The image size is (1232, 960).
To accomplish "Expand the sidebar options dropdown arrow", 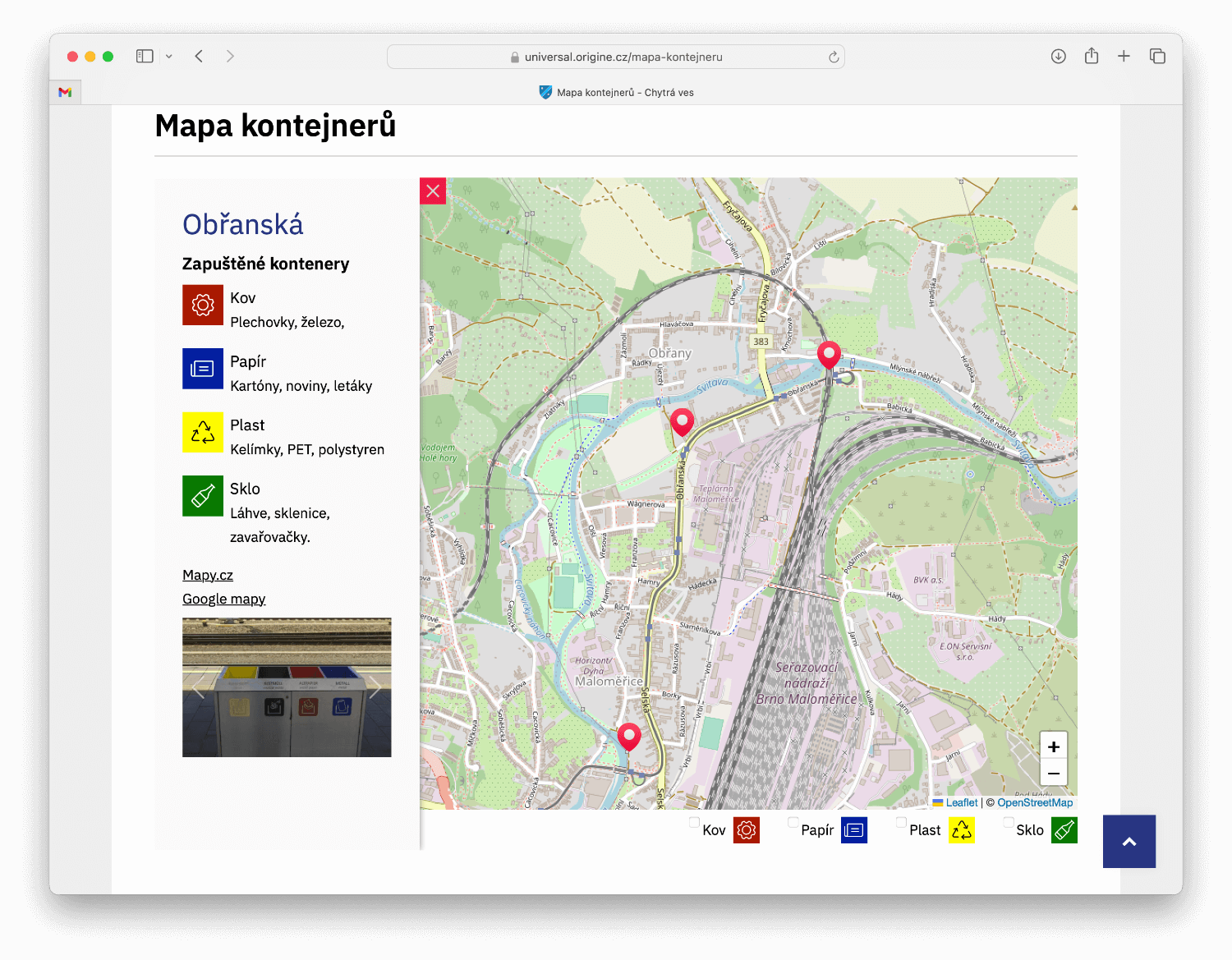I will click(x=169, y=56).
